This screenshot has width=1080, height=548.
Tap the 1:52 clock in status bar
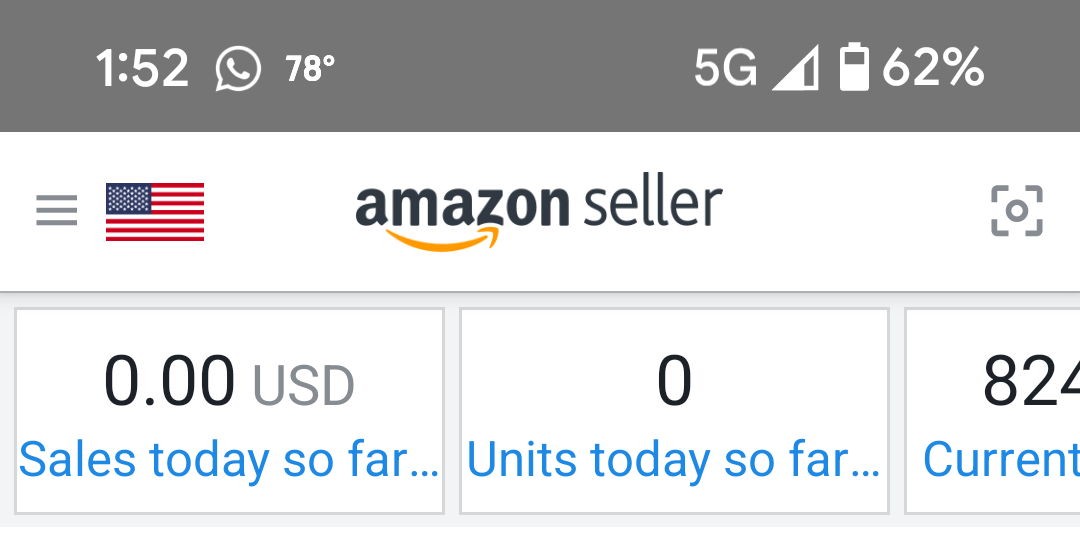pyautogui.click(x=142, y=68)
